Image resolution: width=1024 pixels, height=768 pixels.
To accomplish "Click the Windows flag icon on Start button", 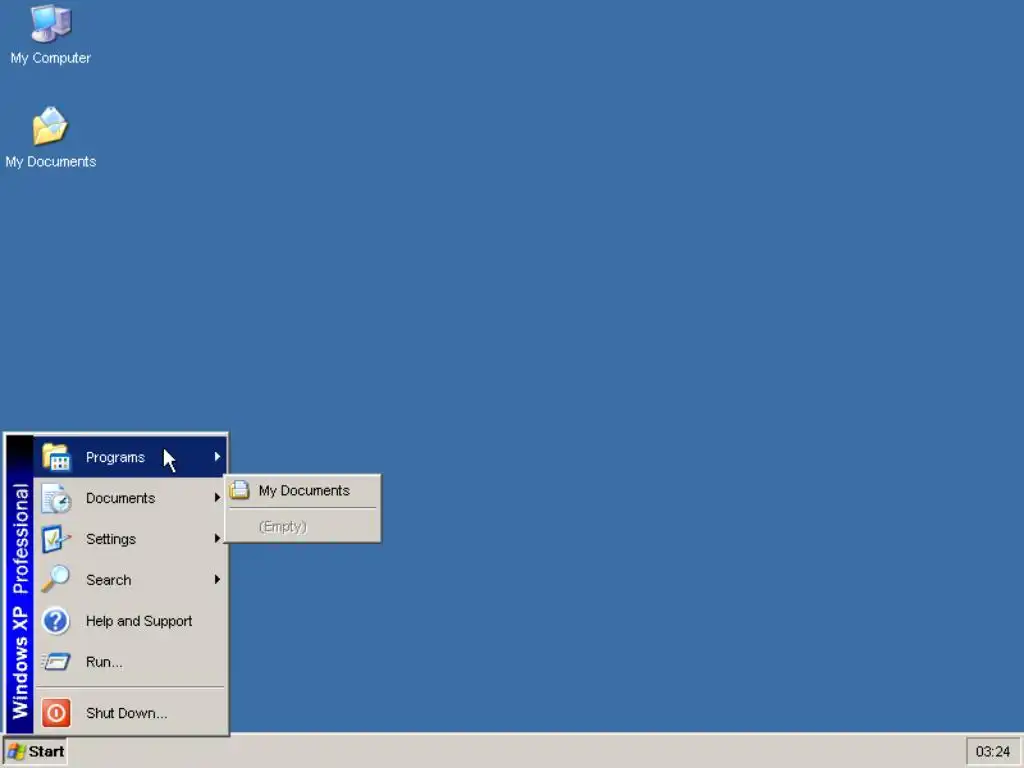I will coord(16,752).
